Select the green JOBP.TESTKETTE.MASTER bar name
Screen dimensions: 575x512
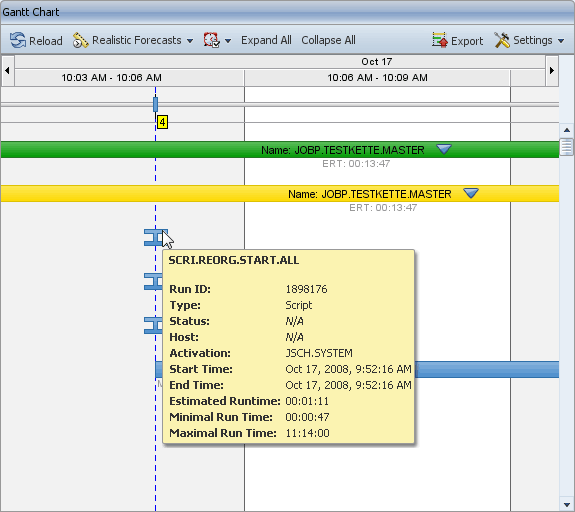pyautogui.click(x=343, y=150)
